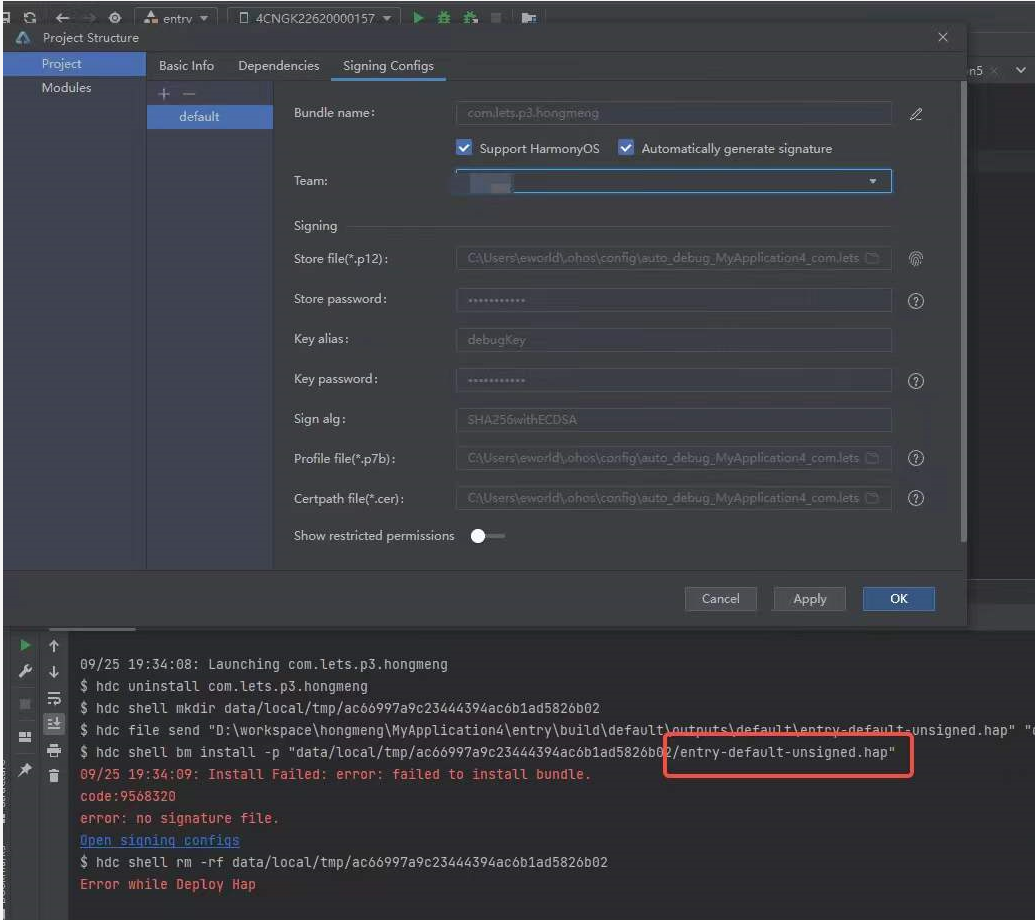The image size is (1035, 920).
Task: Click the 'error: no signature file.' console line
Action: click(x=180, y=818)
